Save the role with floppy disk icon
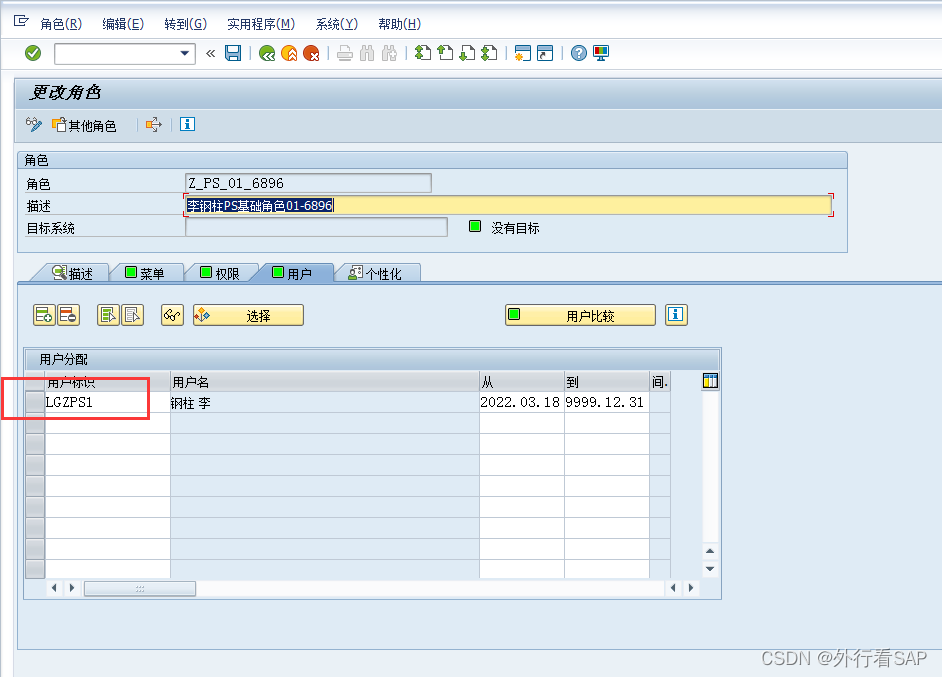The image size is (942, 677). [233, 53]
